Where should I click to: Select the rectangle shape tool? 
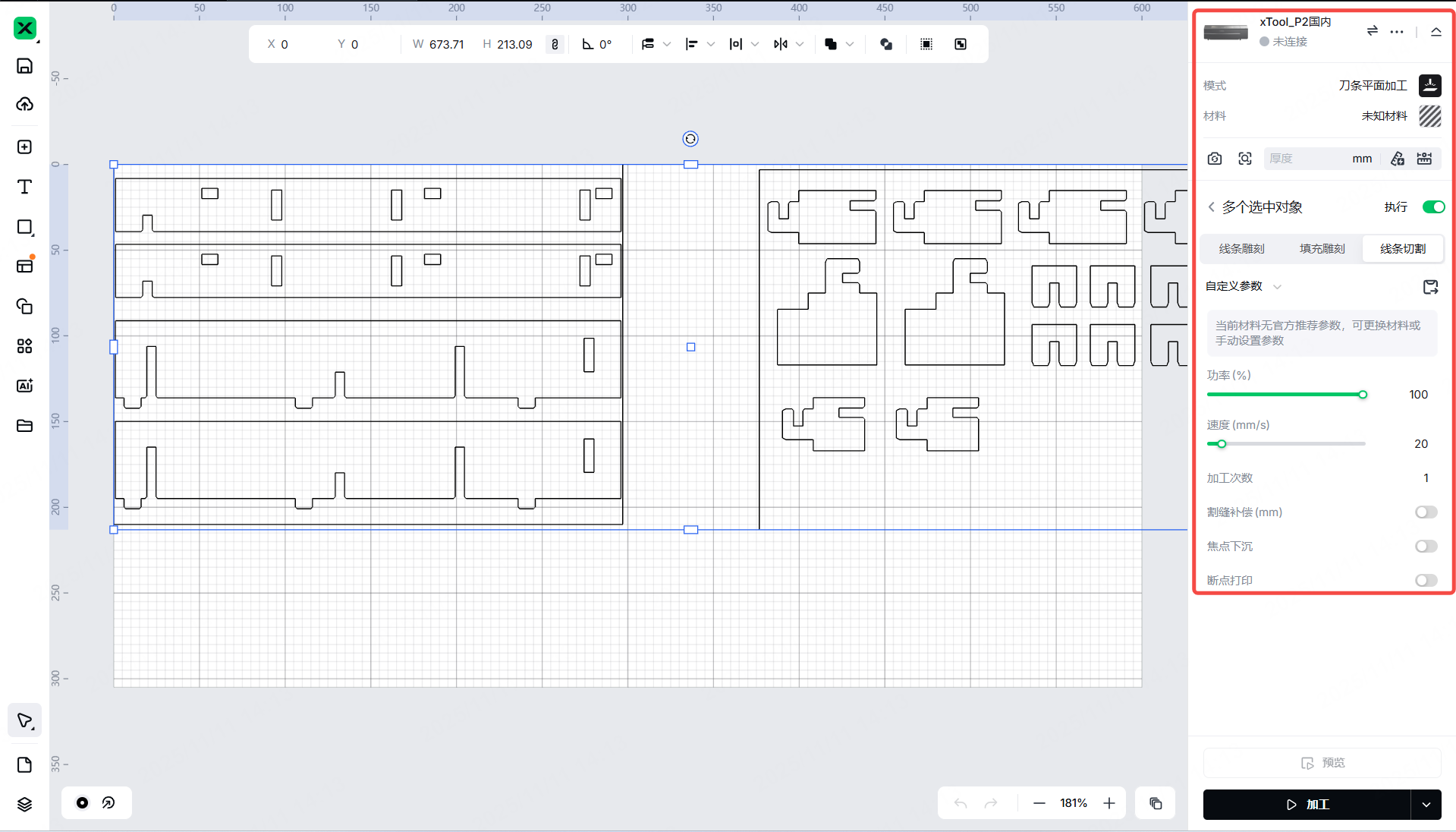point(24,227)
